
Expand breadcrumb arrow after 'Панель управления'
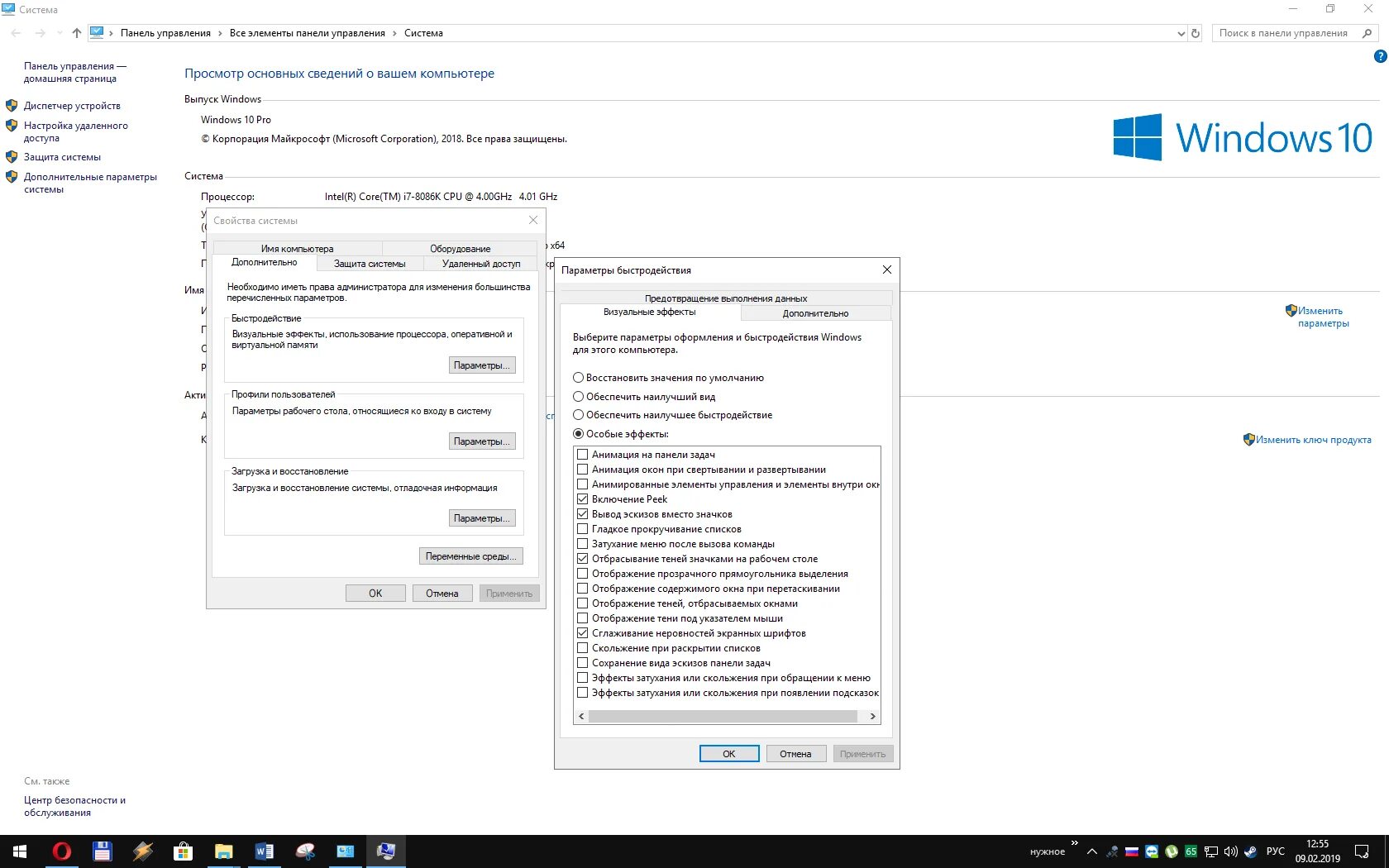coord(220,33)
